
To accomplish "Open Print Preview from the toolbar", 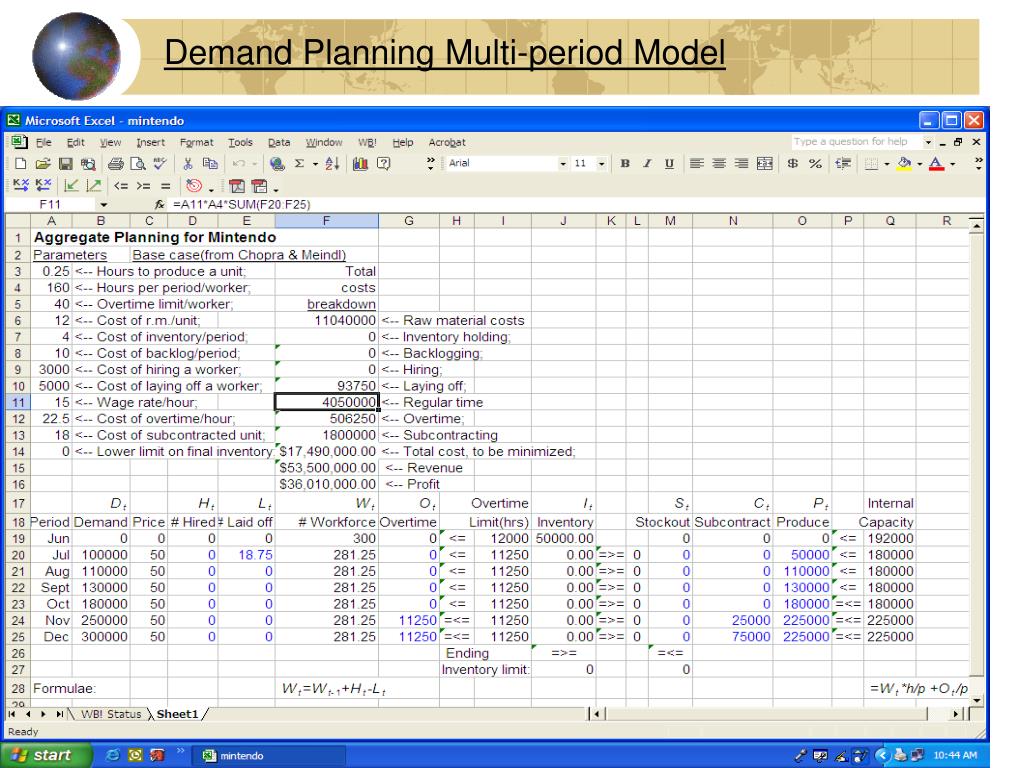I will click(138, 164).
